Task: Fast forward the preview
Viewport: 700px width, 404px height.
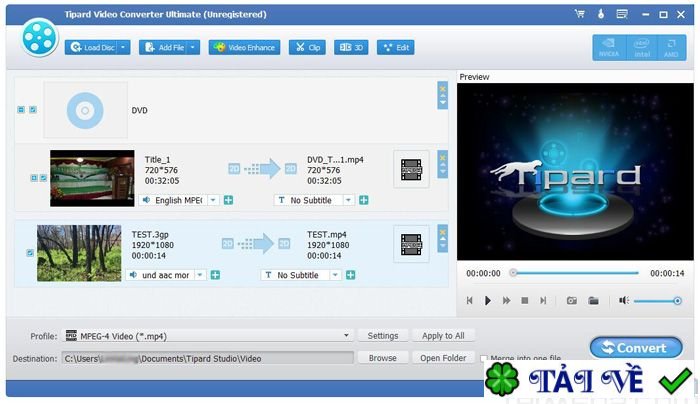Action: 506,300
